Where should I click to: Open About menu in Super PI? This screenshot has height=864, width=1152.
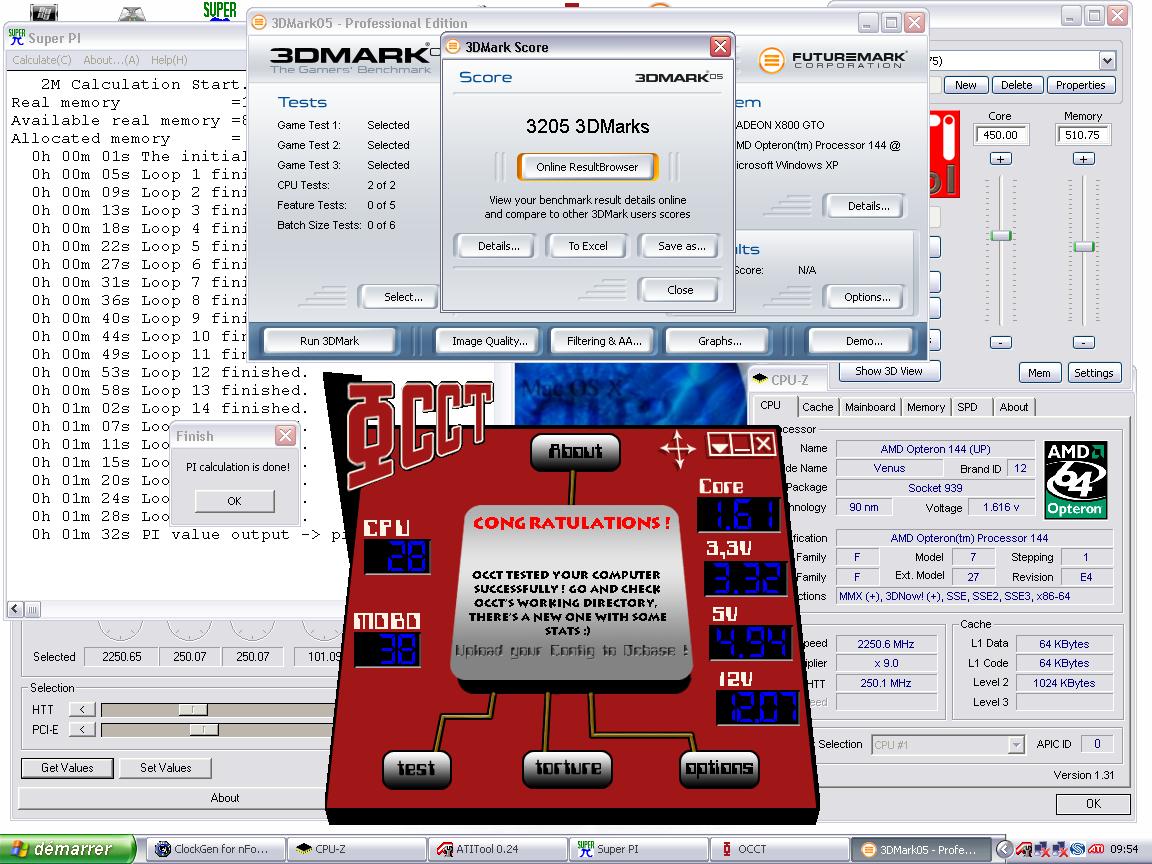pyautogui.click(x=111, y=60)
